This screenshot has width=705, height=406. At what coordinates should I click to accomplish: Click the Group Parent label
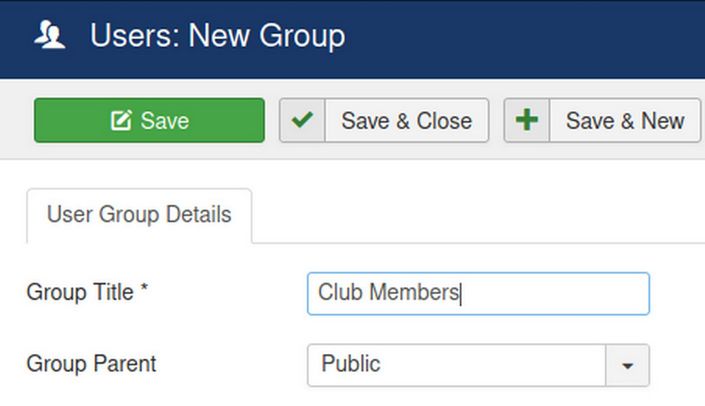91,364
